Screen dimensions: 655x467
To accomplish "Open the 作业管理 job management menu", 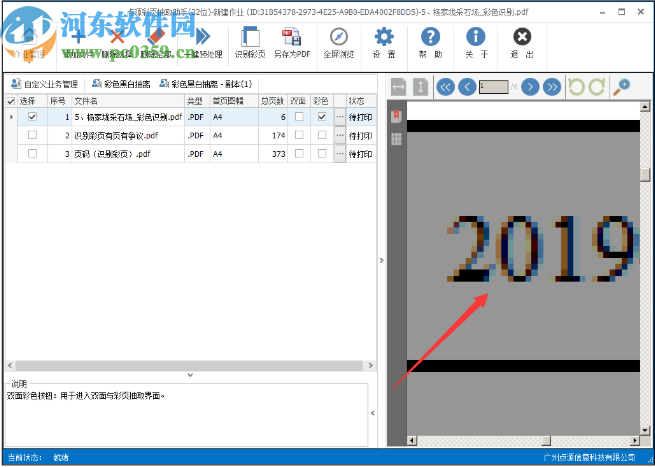I will point(28,44).
